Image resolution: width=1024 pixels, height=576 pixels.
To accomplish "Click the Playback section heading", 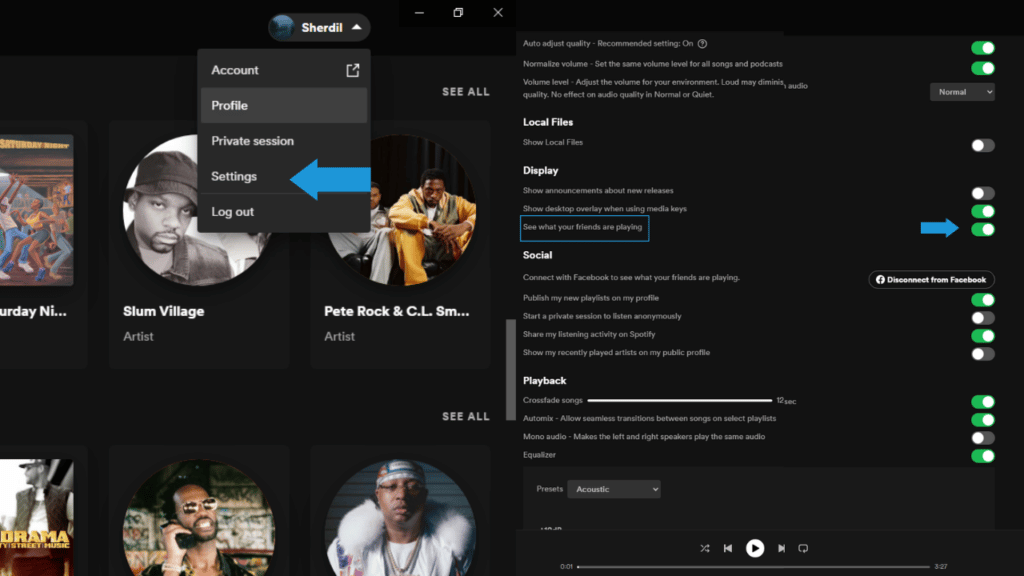I will pos(545,381).
